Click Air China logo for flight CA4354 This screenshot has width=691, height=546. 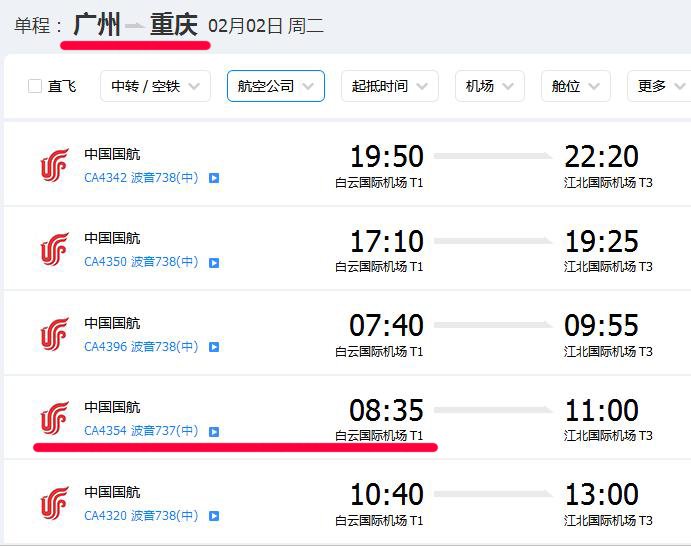click(x=55, y=418)
